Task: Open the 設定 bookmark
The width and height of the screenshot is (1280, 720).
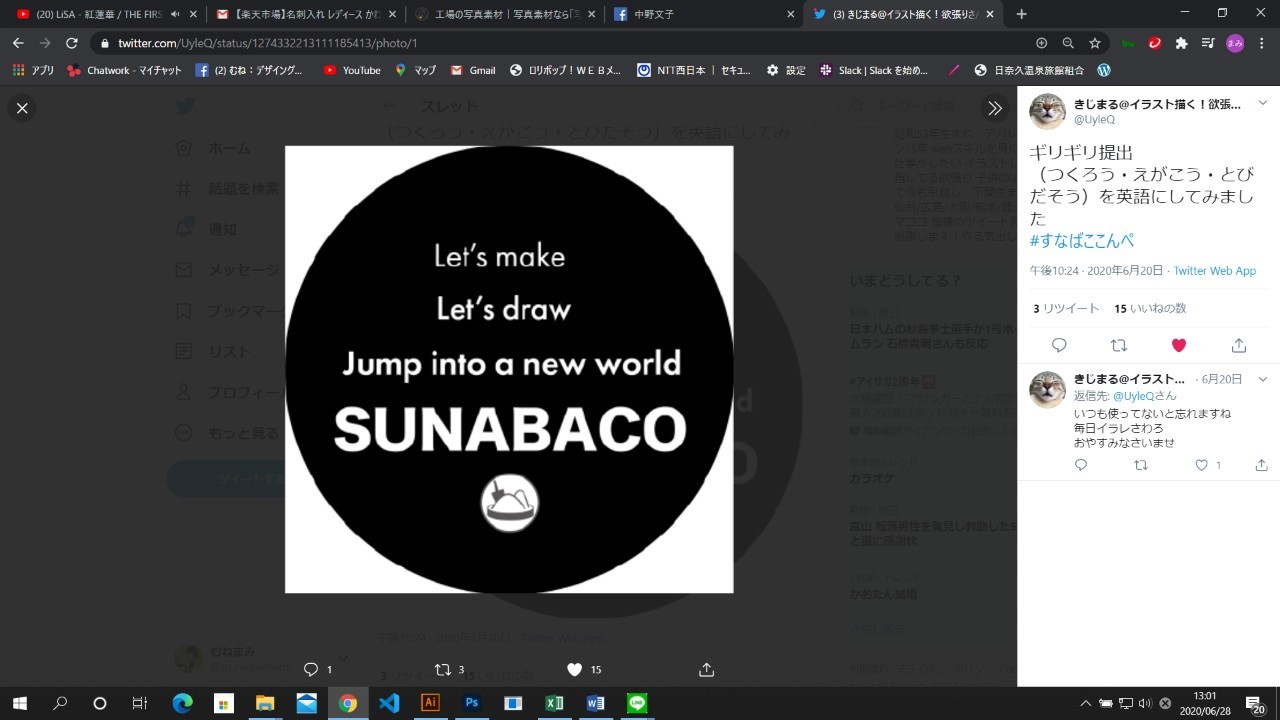Action: click(x=786, y=70)
